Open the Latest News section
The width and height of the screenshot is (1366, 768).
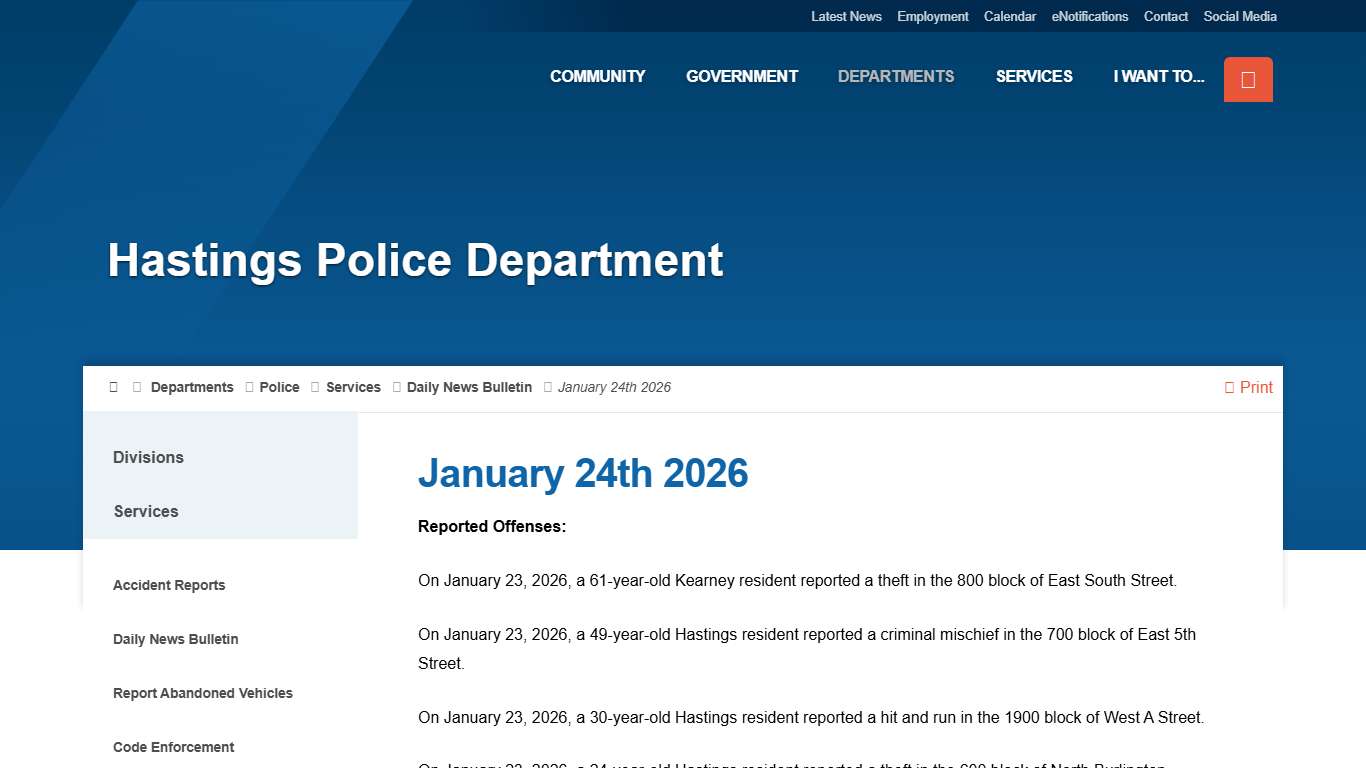[x=846, y=16]
